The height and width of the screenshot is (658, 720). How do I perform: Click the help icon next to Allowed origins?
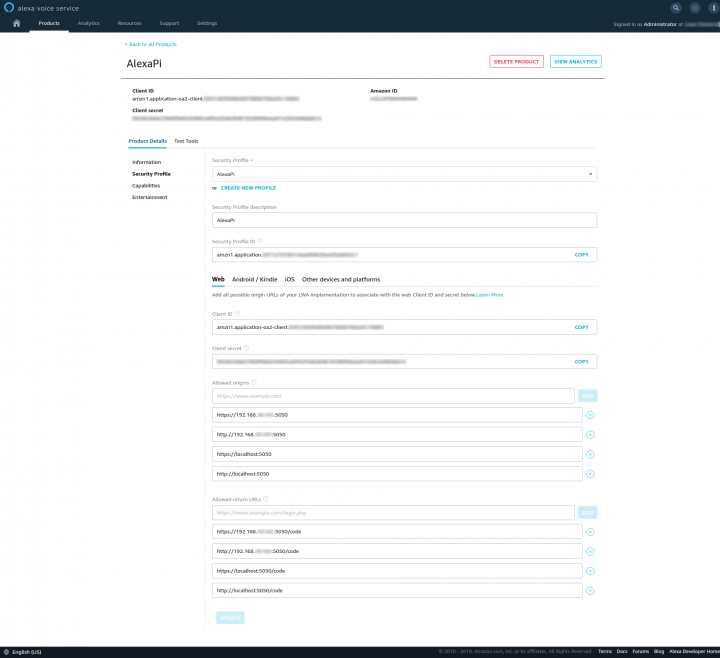coord(255,382)
